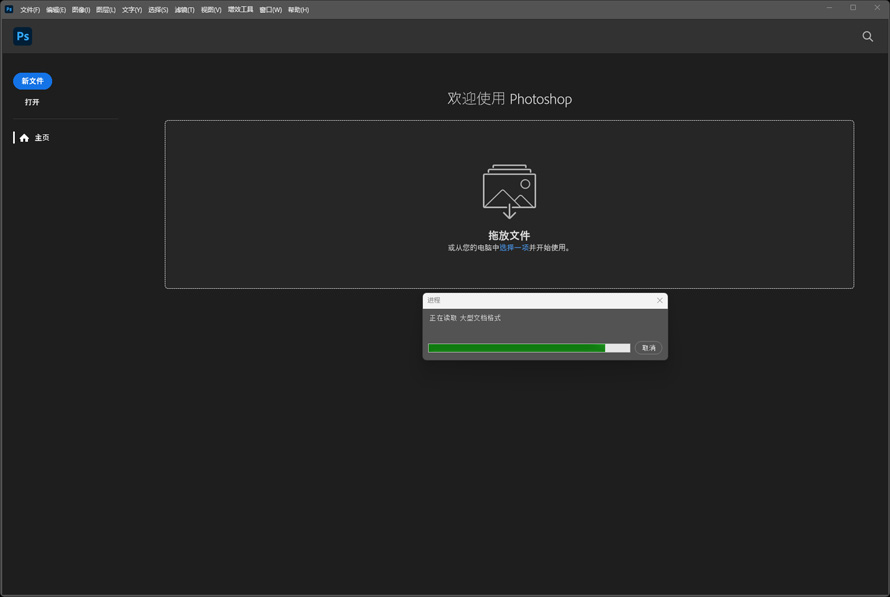Click the small Ps icon in title bar
This screenshot has width=890, height=597.
point(9,9)
